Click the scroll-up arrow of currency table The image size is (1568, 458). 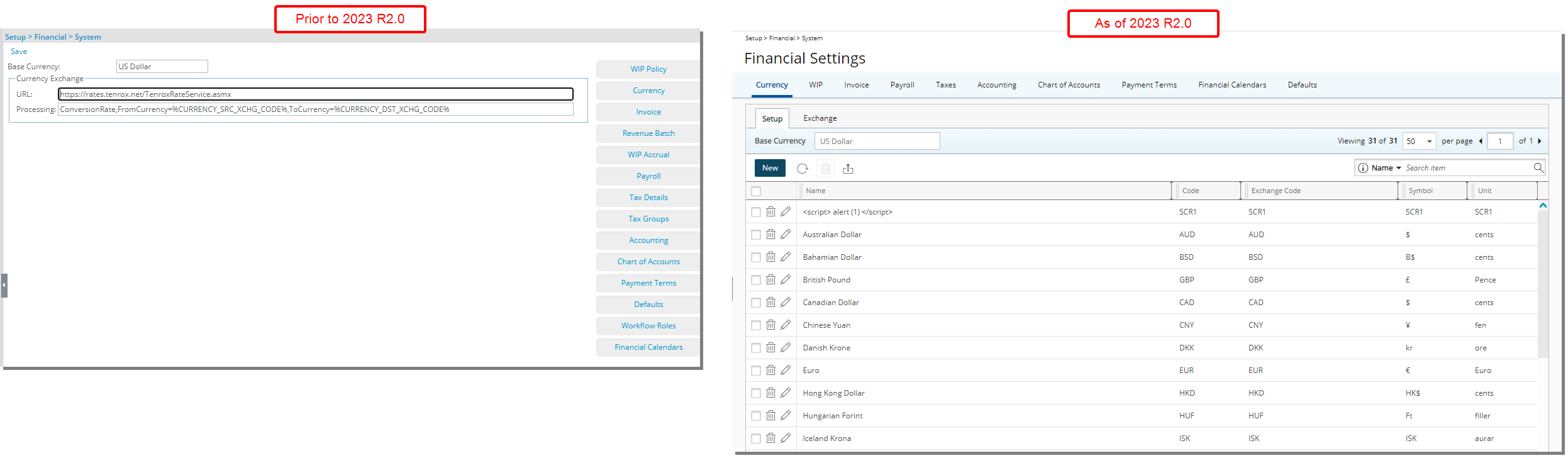coord(1543,206)
